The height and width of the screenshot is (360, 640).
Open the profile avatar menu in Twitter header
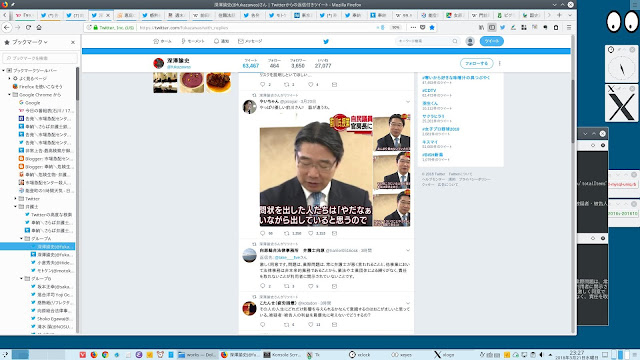coord(470,41)
